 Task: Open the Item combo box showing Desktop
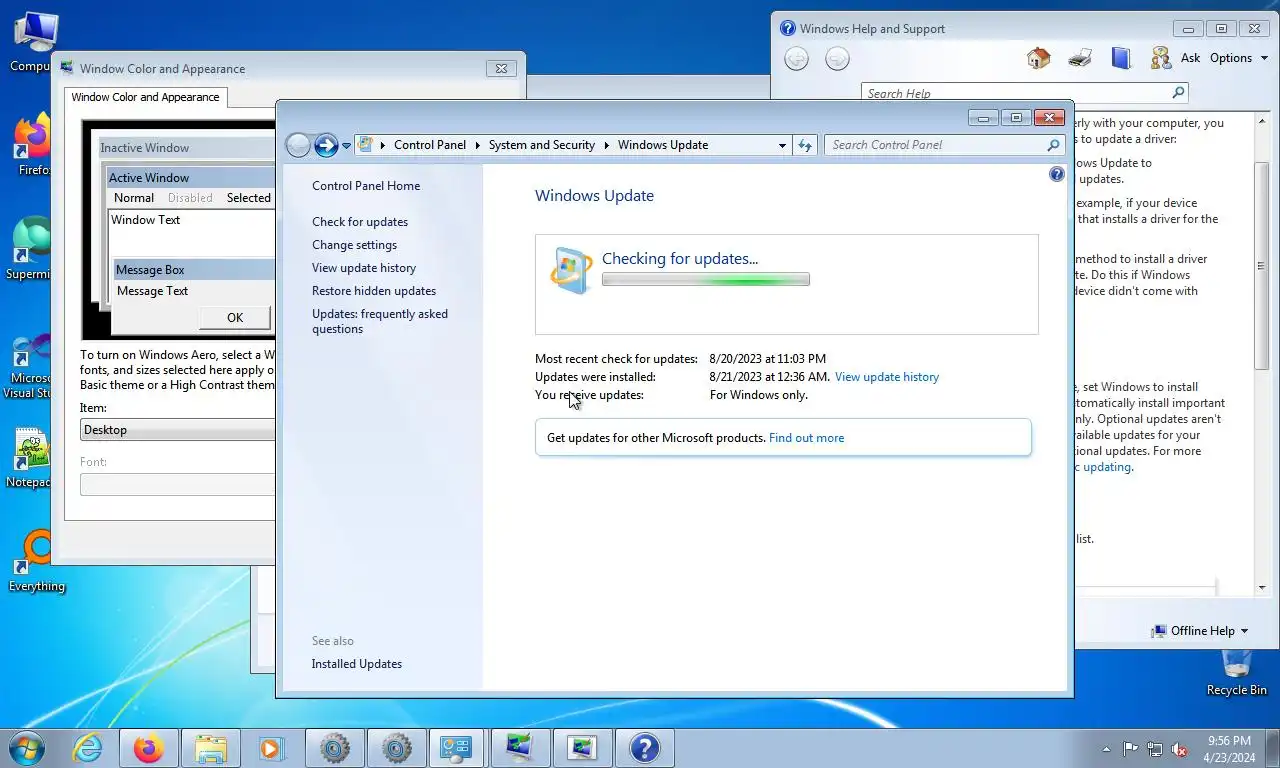177,430
